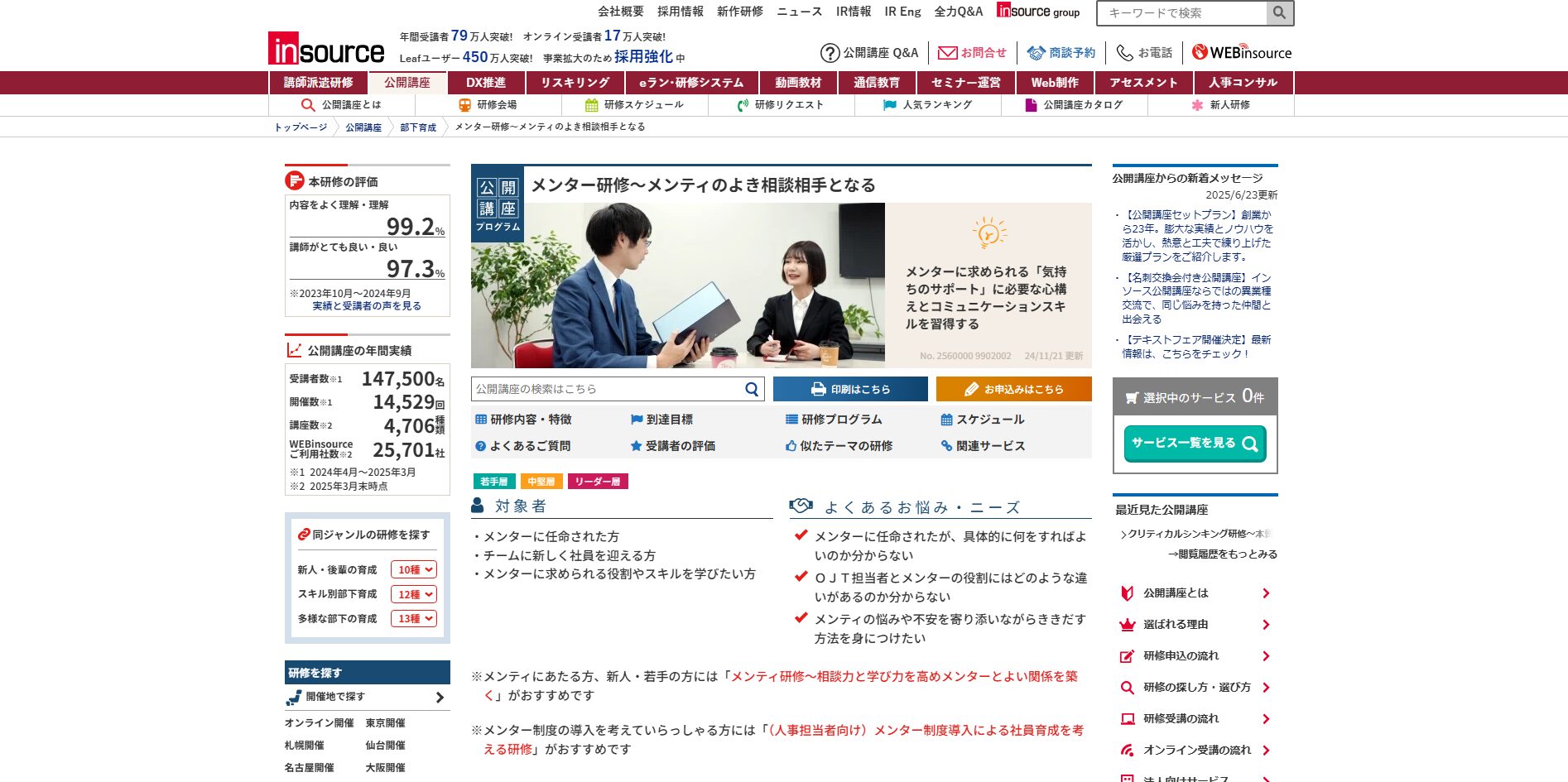Click the phone icon for お電話

[x=1124, y=53]
